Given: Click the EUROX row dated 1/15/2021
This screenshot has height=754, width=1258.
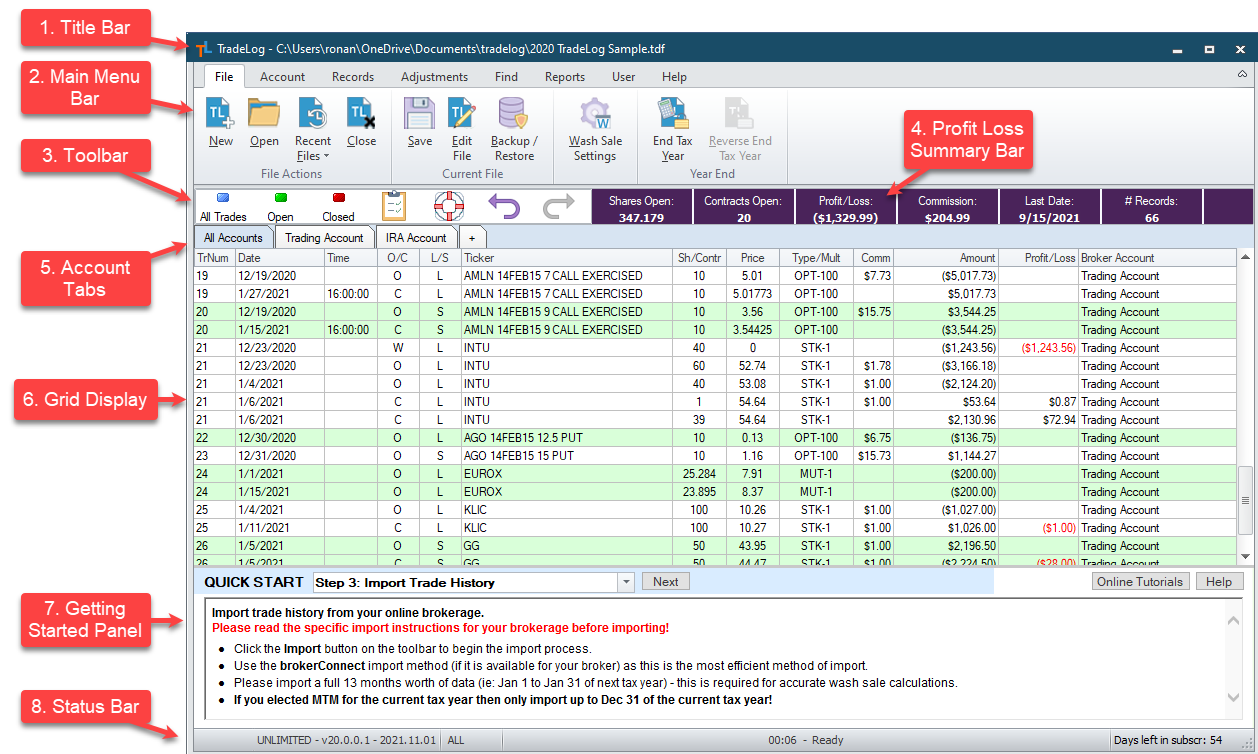Looking at the screenshot, I should click(x=716, y=492).
